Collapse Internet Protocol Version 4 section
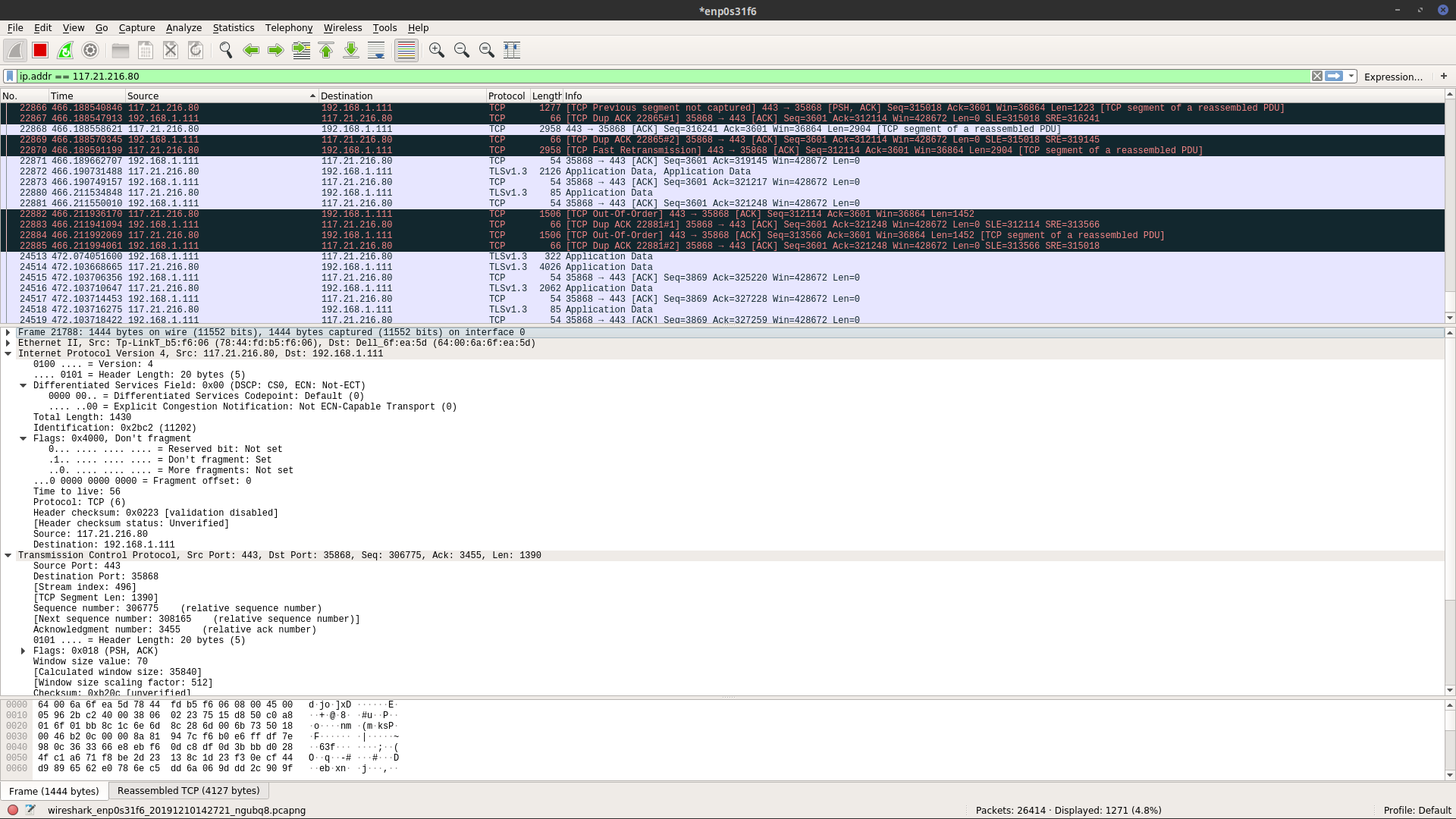1456x819 pixels. click(x=8, y=353)
